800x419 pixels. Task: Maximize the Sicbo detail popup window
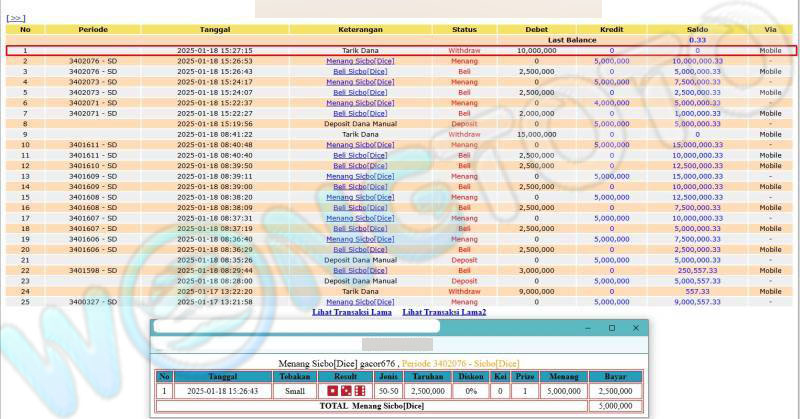[x=611, y=328]
